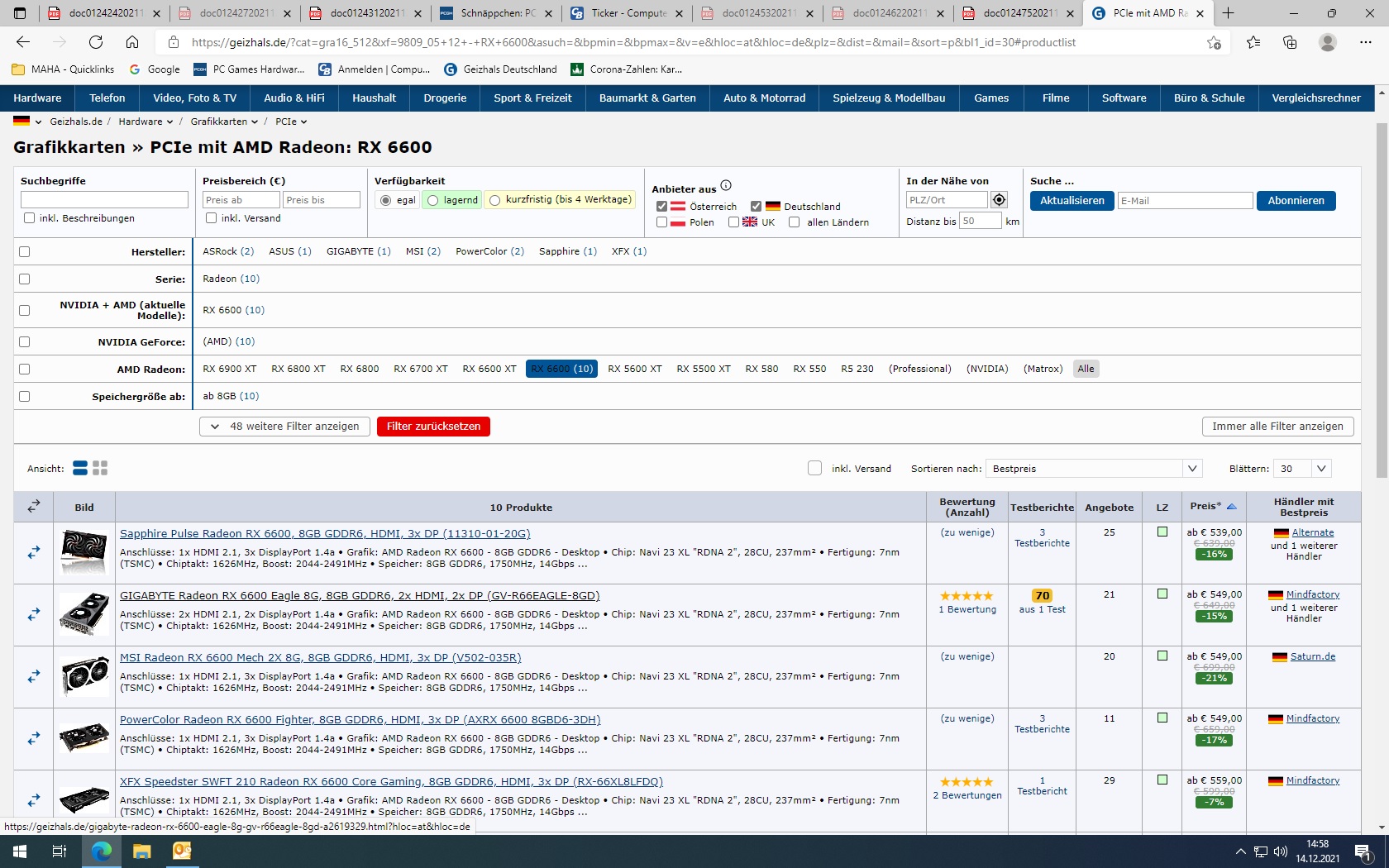Open the Blättern page size dropdown
This screenshot has width=1389, height=868.
1302,469
